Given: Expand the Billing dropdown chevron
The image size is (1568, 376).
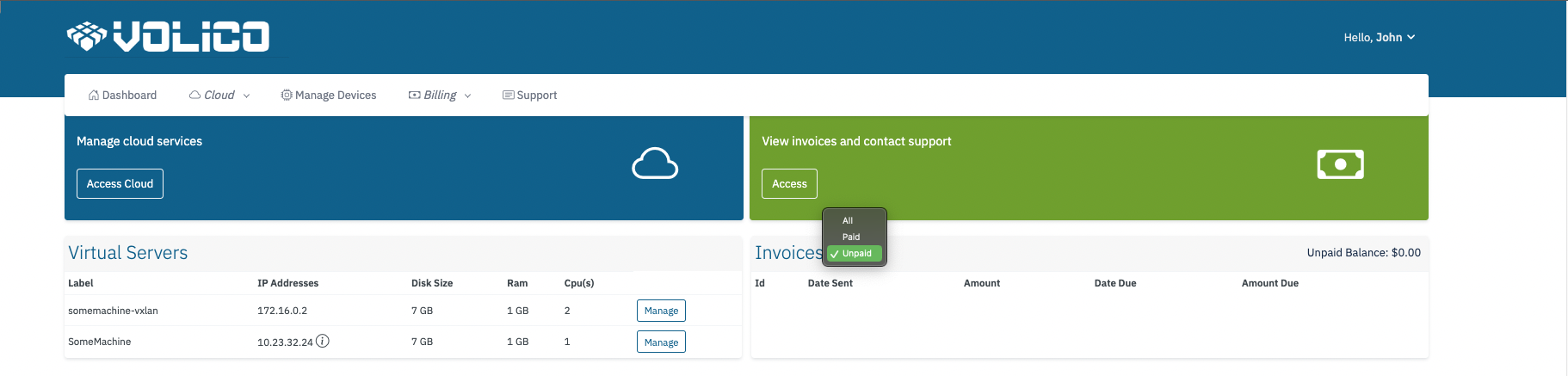Looking at the screenshot, I should coord(468,96).
